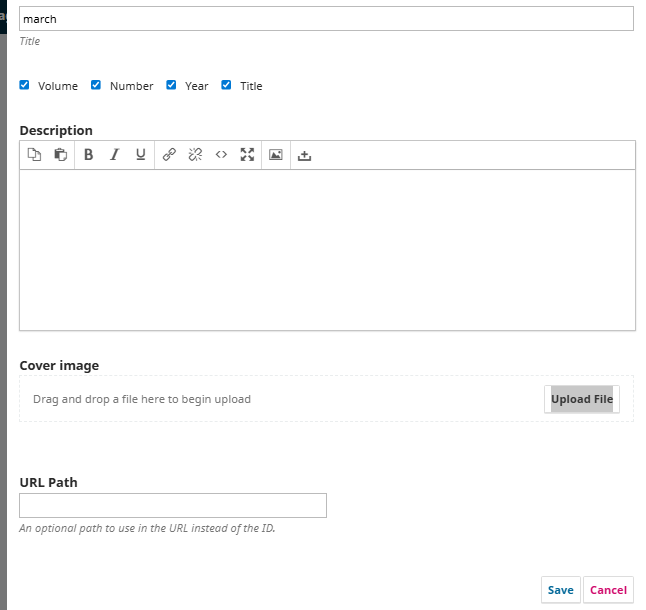Screen dimensions: 646x610
Task: Toggle italic formatting in Description editor
Action: [x=114, y=155]
